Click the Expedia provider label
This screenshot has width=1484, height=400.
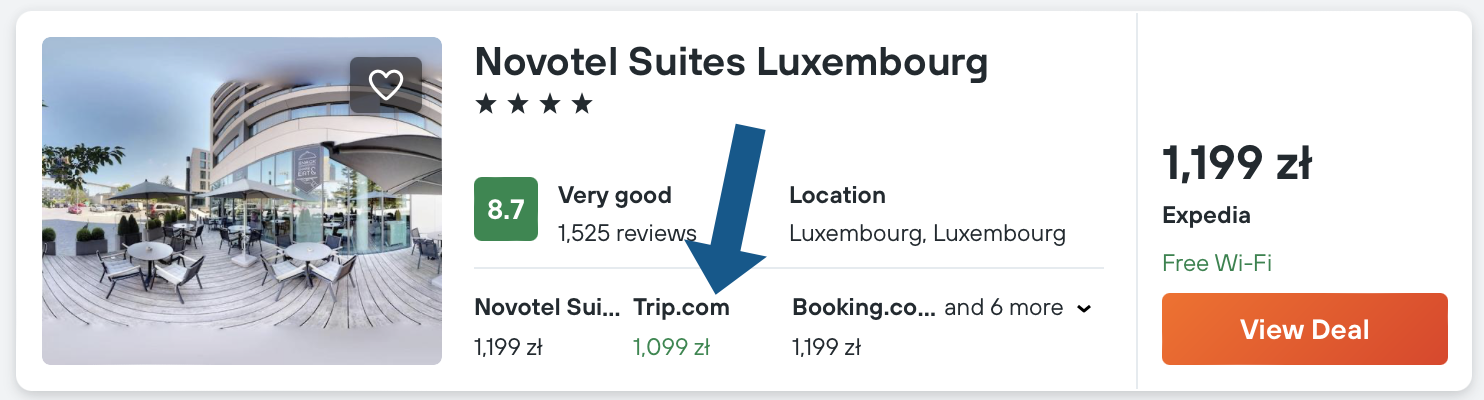tap(1206, 216)
